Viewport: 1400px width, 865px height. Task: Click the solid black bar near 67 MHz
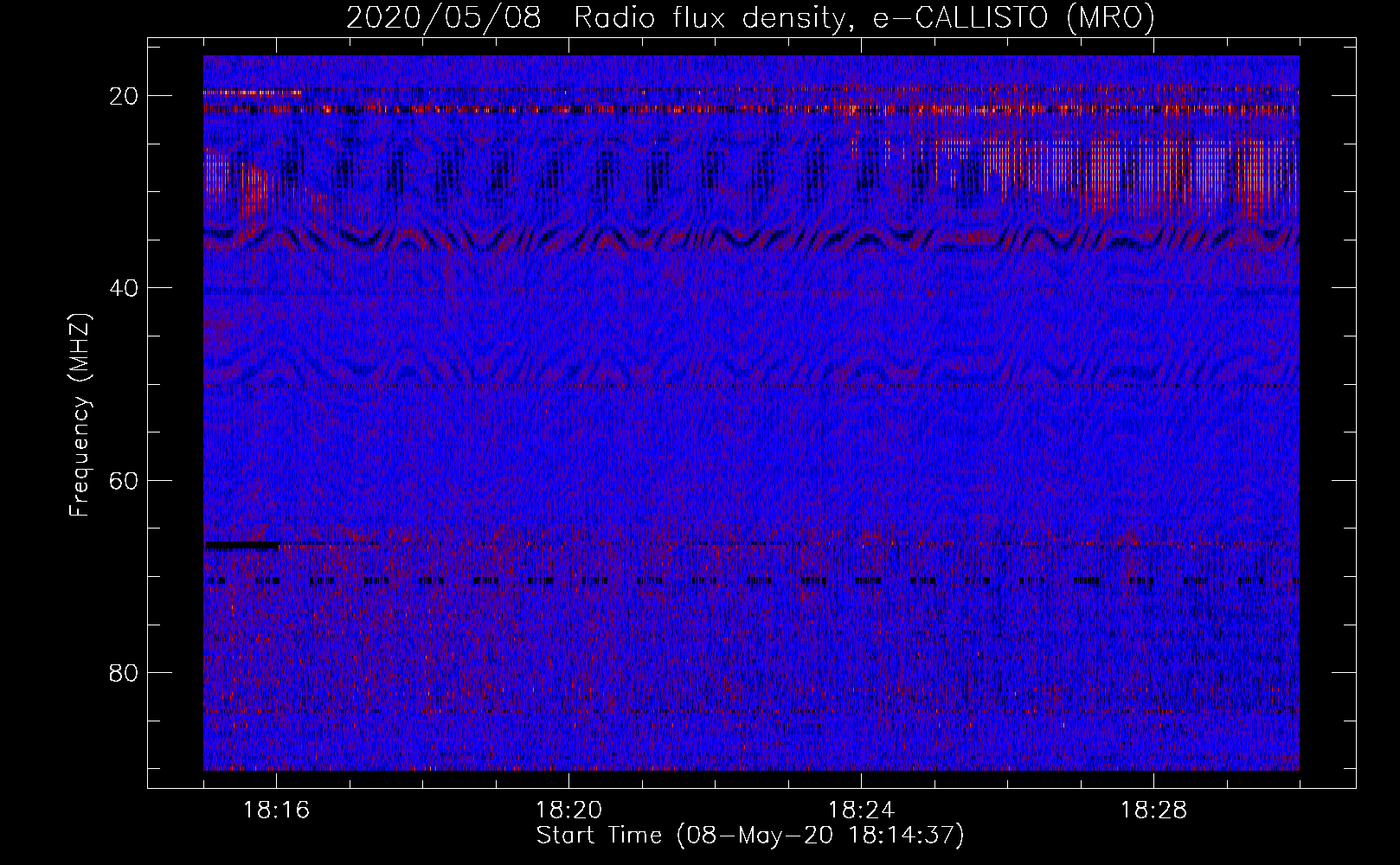click(x=242, y=545)
